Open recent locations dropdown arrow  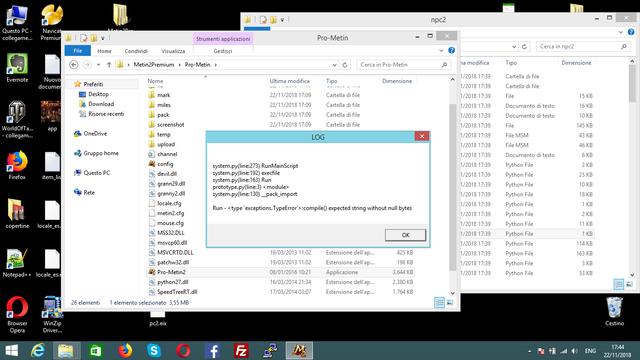tap(98, 64)
